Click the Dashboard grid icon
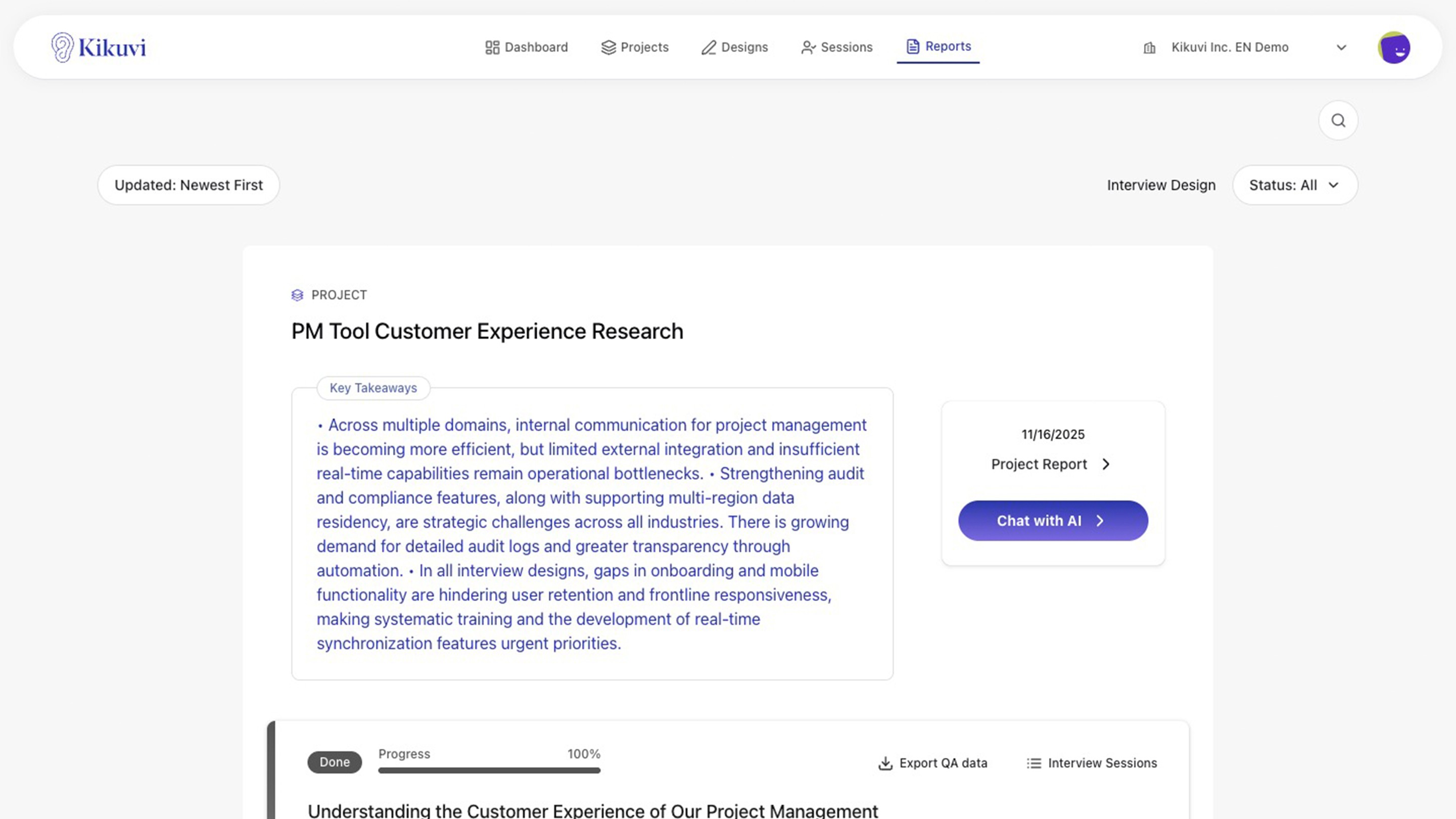The image size is (1456, 819). [x=492, y=48]
